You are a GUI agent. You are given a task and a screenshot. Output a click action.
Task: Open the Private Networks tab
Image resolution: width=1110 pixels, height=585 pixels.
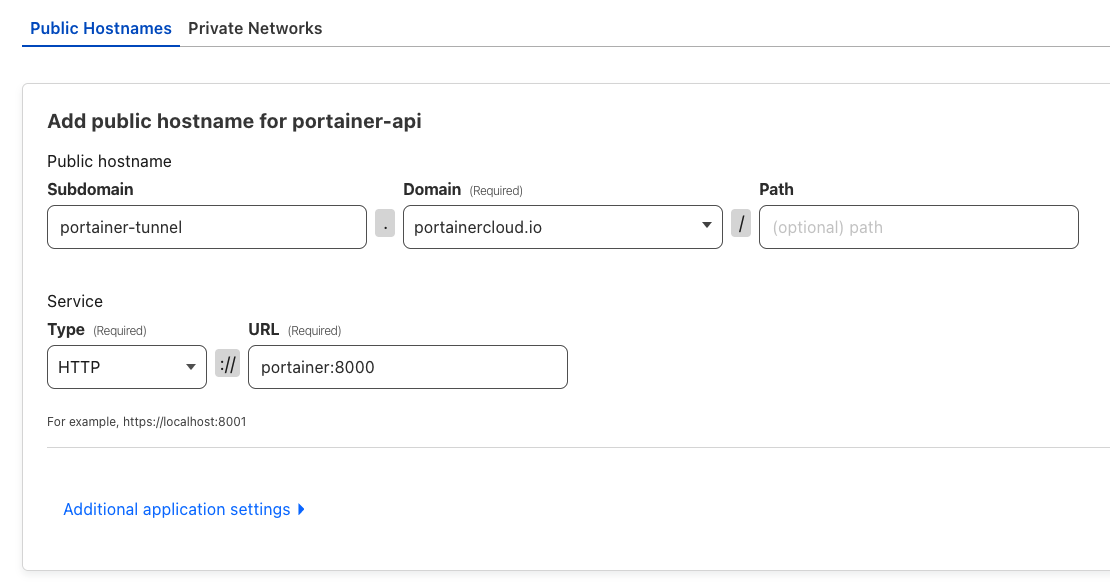tap(255, 28)
